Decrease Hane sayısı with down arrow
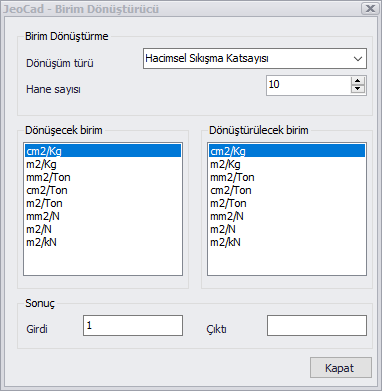This screenshot has height=391, width=382. click(358, 89)
